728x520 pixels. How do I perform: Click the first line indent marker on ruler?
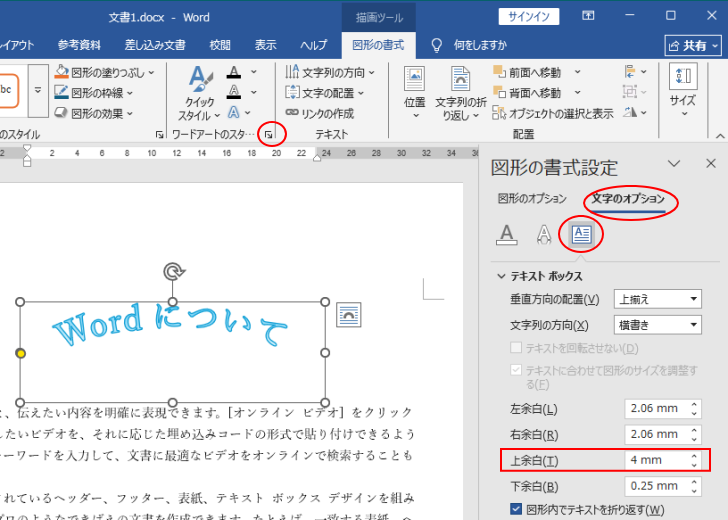point(27,149)
